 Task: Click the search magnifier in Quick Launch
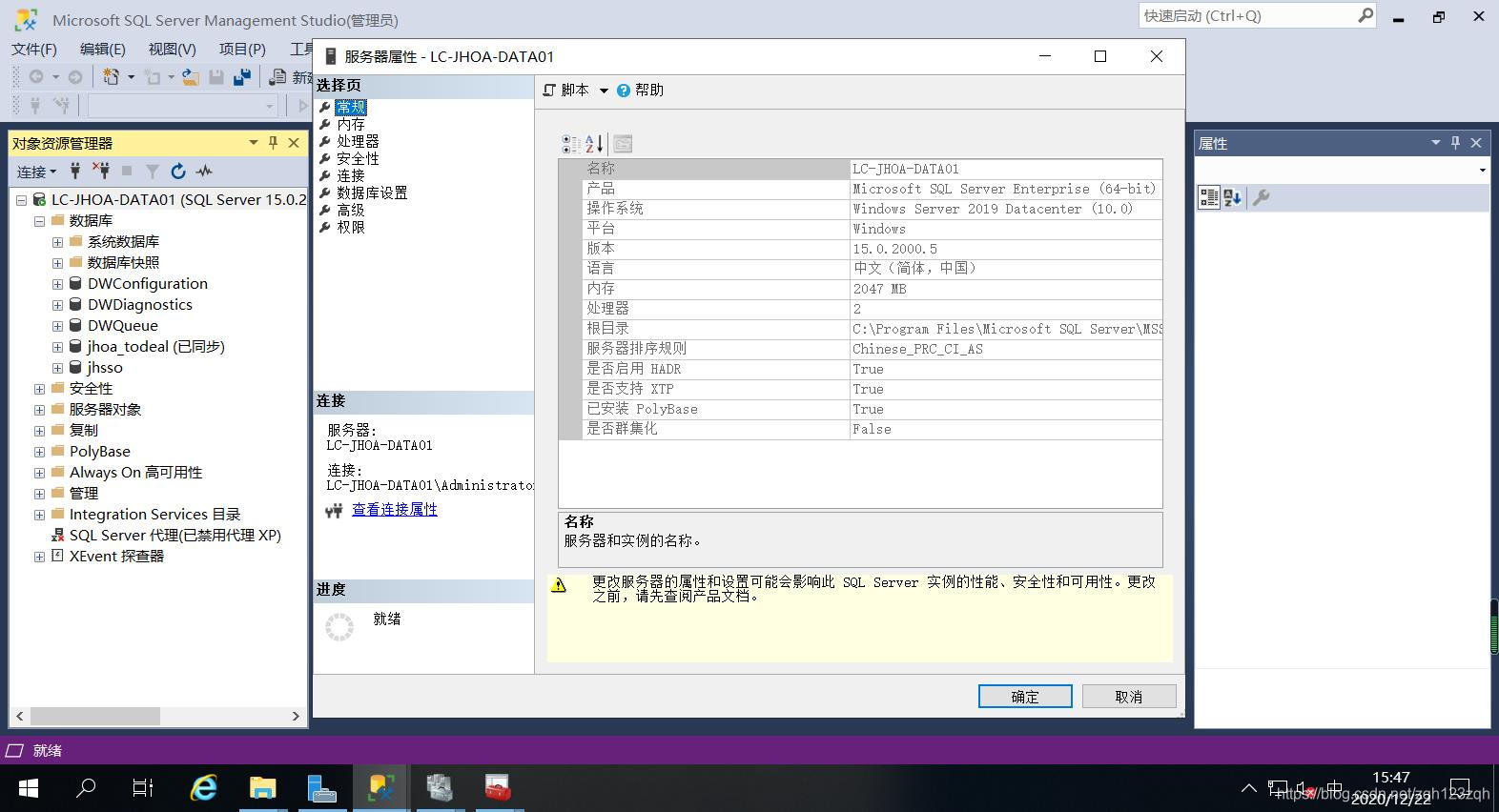point(1366,15)
